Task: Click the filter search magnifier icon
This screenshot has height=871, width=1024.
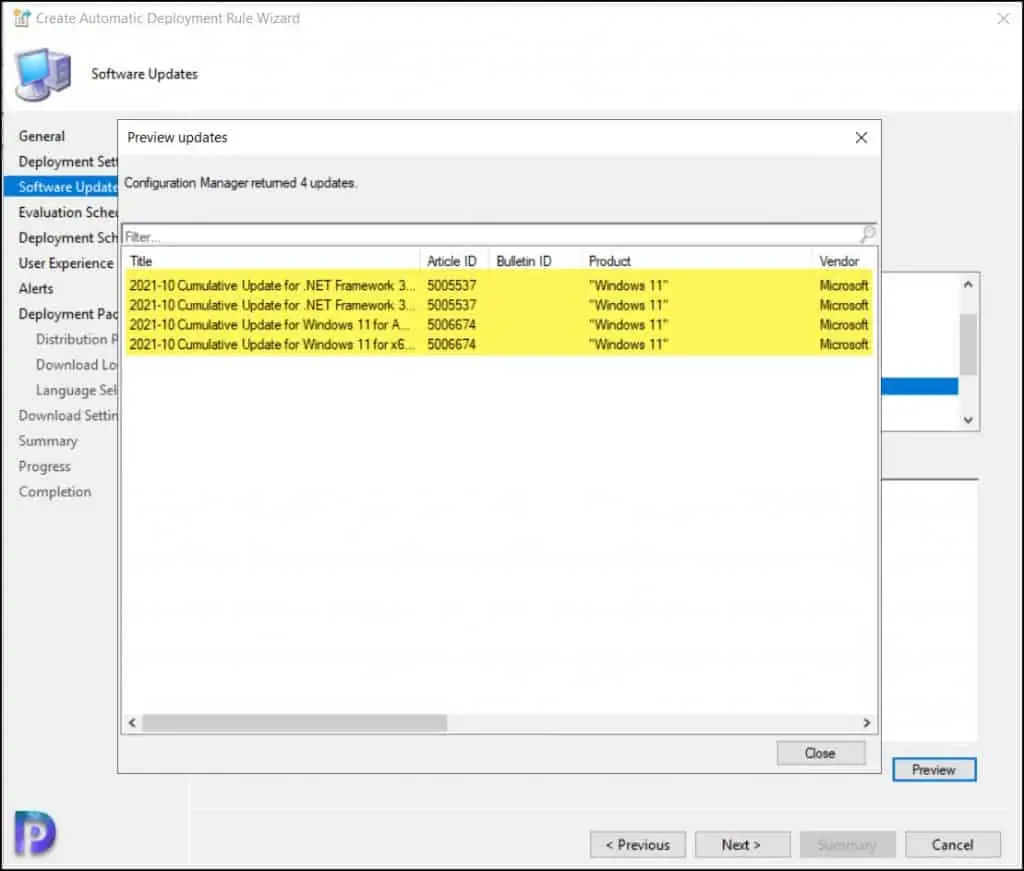Action: click(867, 235)
